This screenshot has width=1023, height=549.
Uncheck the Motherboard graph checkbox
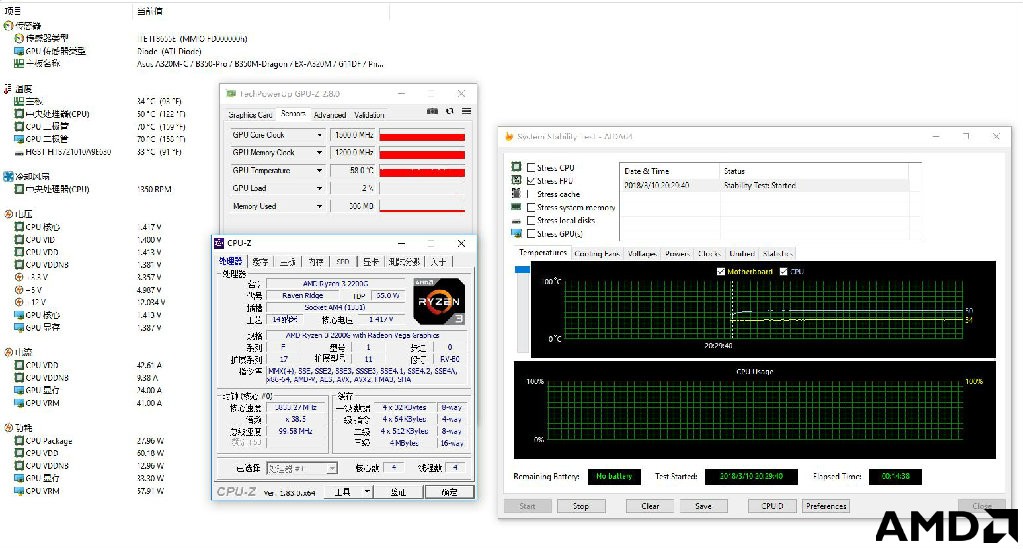[720, 272]
